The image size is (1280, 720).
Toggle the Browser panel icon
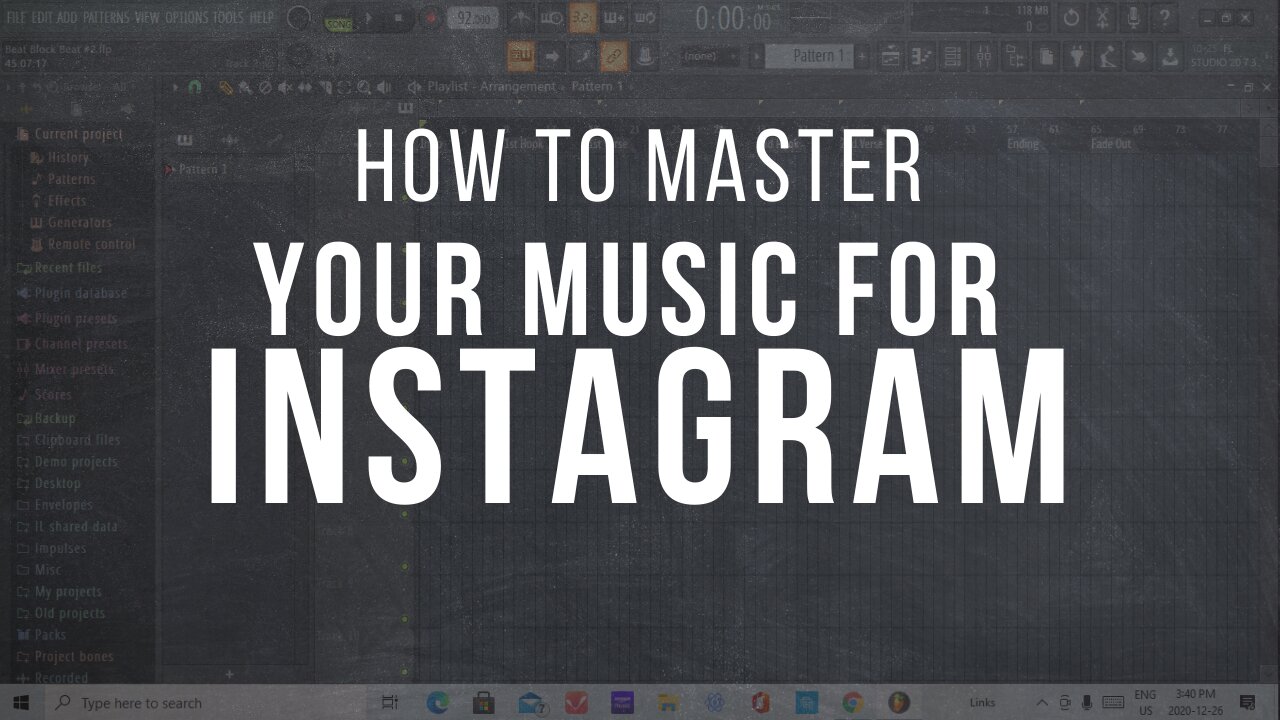pyautogui.click(x=1014, y=56)
